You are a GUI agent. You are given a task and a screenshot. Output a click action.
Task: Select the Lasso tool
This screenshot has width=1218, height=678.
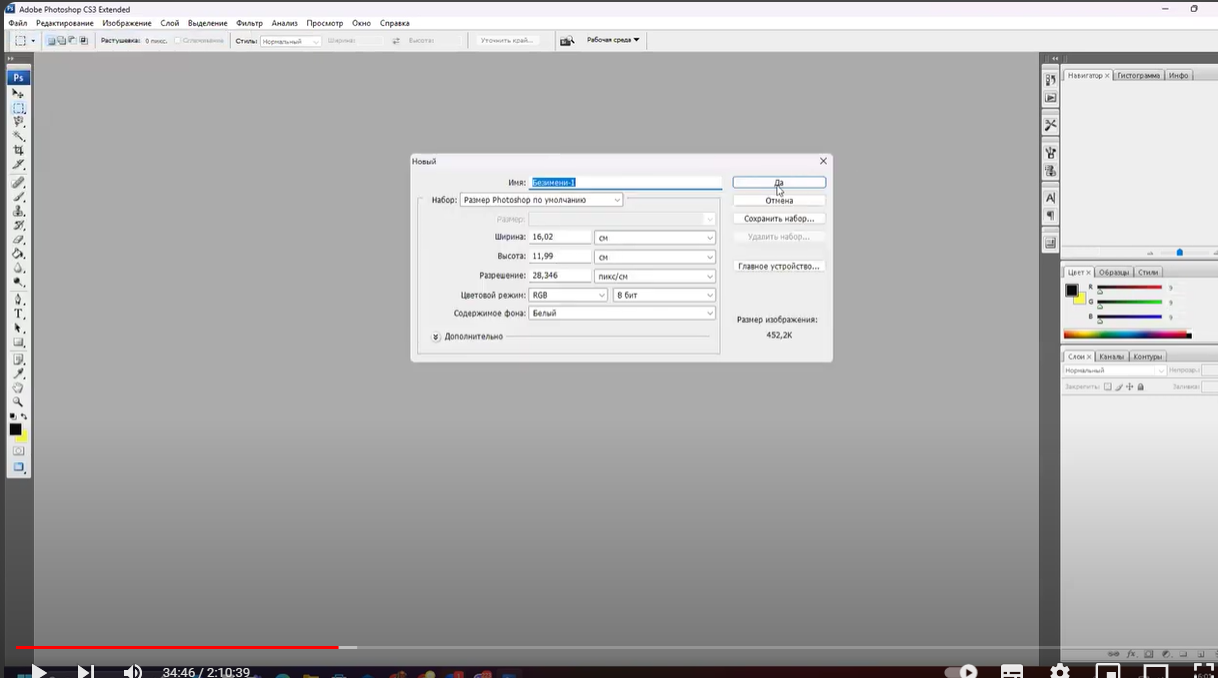pyautogui.click(x=18, y=121)
